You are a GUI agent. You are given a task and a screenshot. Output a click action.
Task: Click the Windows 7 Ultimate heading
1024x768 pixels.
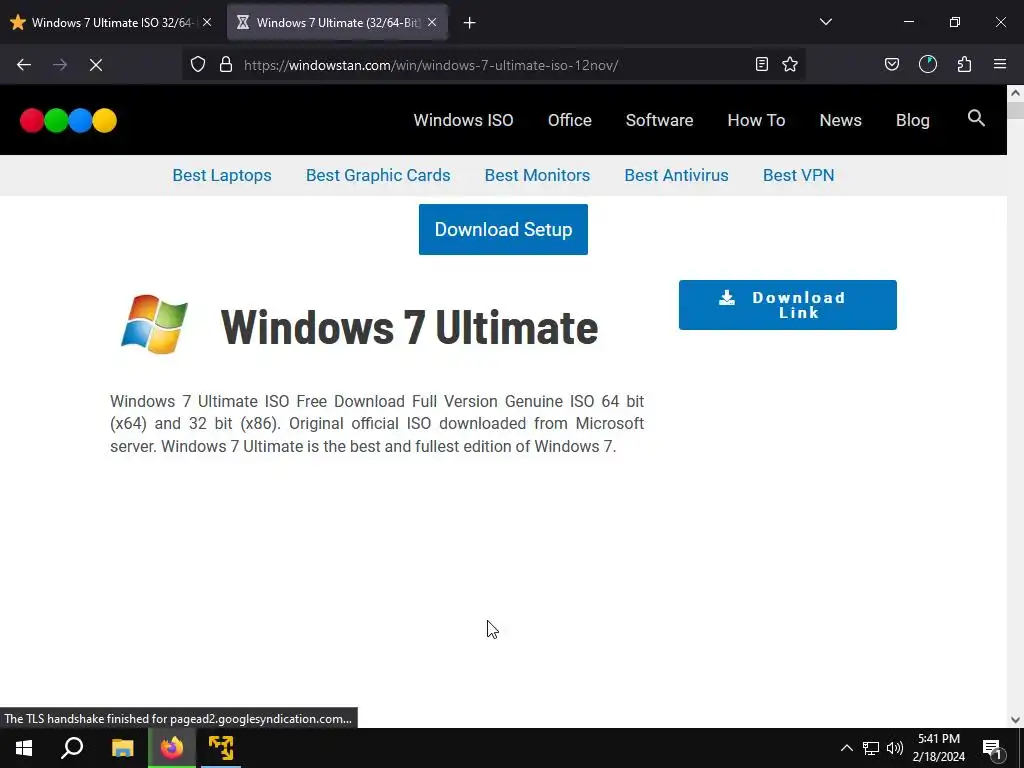(409, 327)
